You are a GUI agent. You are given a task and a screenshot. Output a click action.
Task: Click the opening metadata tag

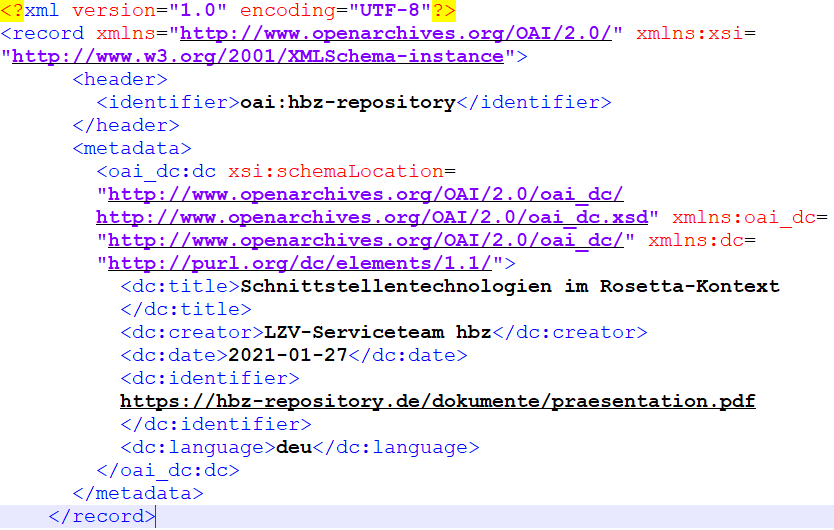pos(132,148)
